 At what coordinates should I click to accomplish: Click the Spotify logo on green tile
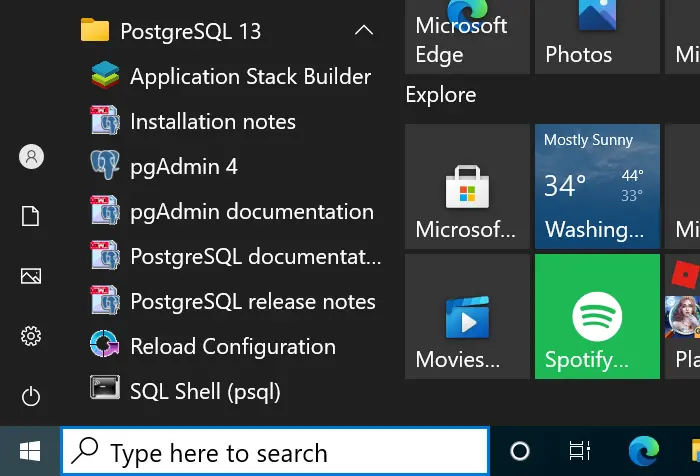point(597,317)
